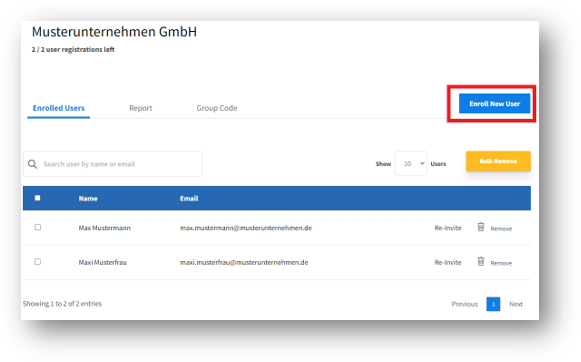Select the Enrolled Users tab
This screenshot has width=581, height=362.
point(59,108)
